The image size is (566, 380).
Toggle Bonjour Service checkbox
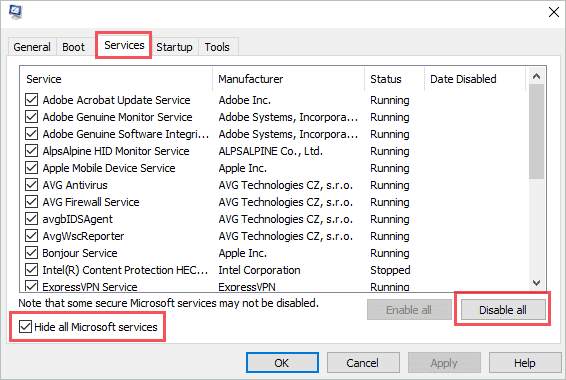(x=31, y=253)
